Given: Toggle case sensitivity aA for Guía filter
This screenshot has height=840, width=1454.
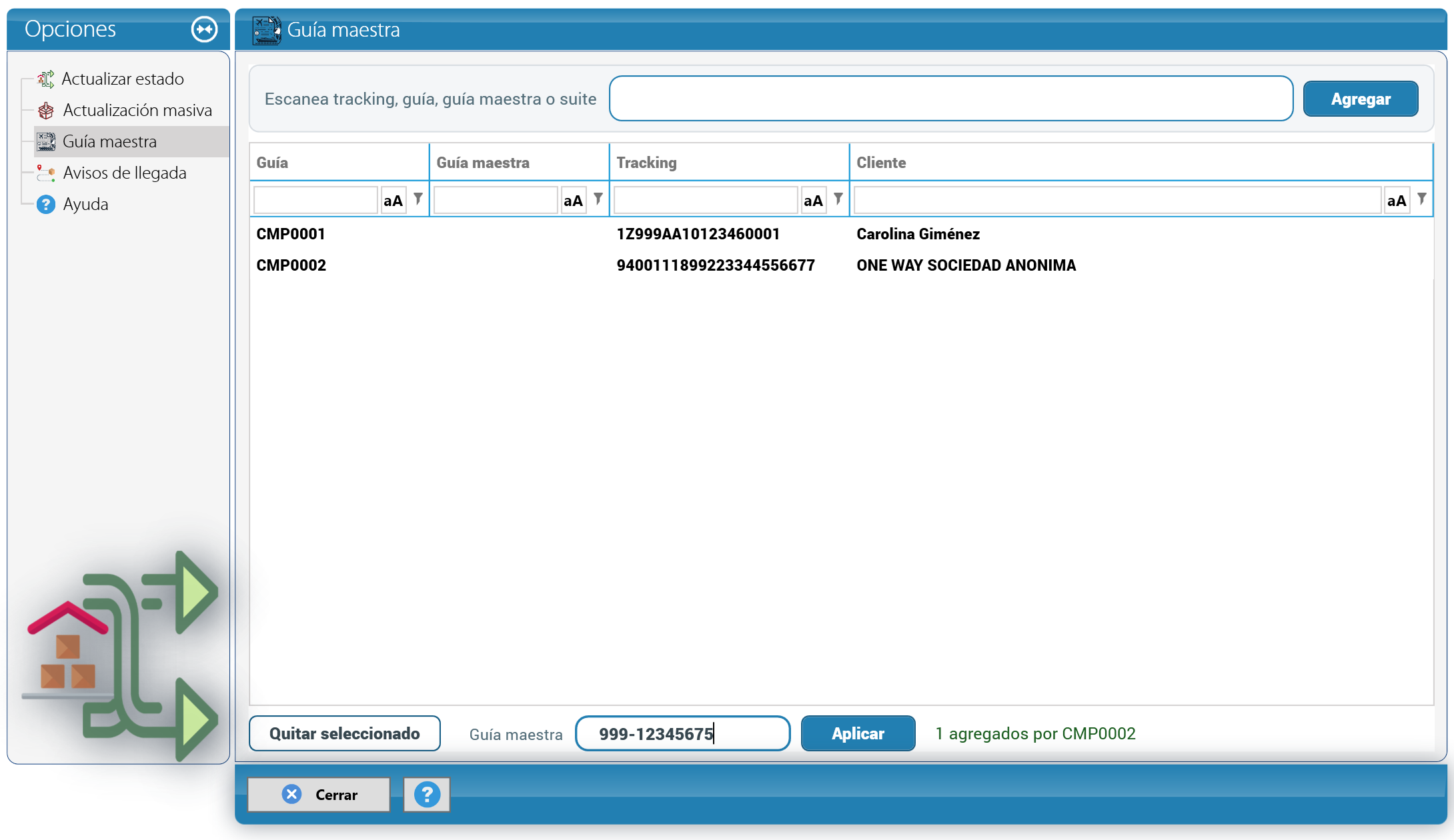Looking at the screenshot, I should pyautogui.click(x=394, y=200).
